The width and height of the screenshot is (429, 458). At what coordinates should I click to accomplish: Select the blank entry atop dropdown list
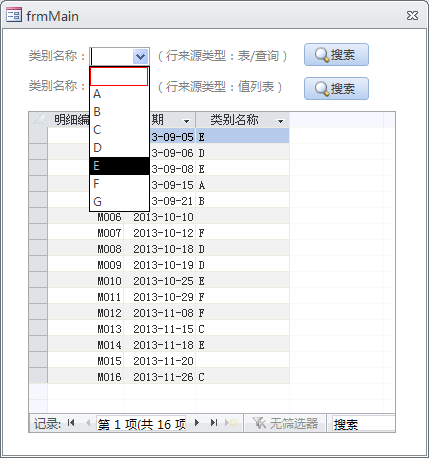[119, 76]
